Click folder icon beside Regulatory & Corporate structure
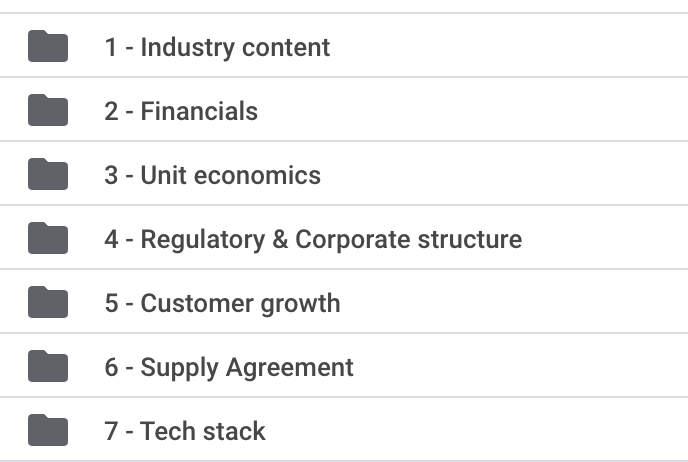This screenshot has width=688, height=462. pyautogui.click(x=48, y=238)
